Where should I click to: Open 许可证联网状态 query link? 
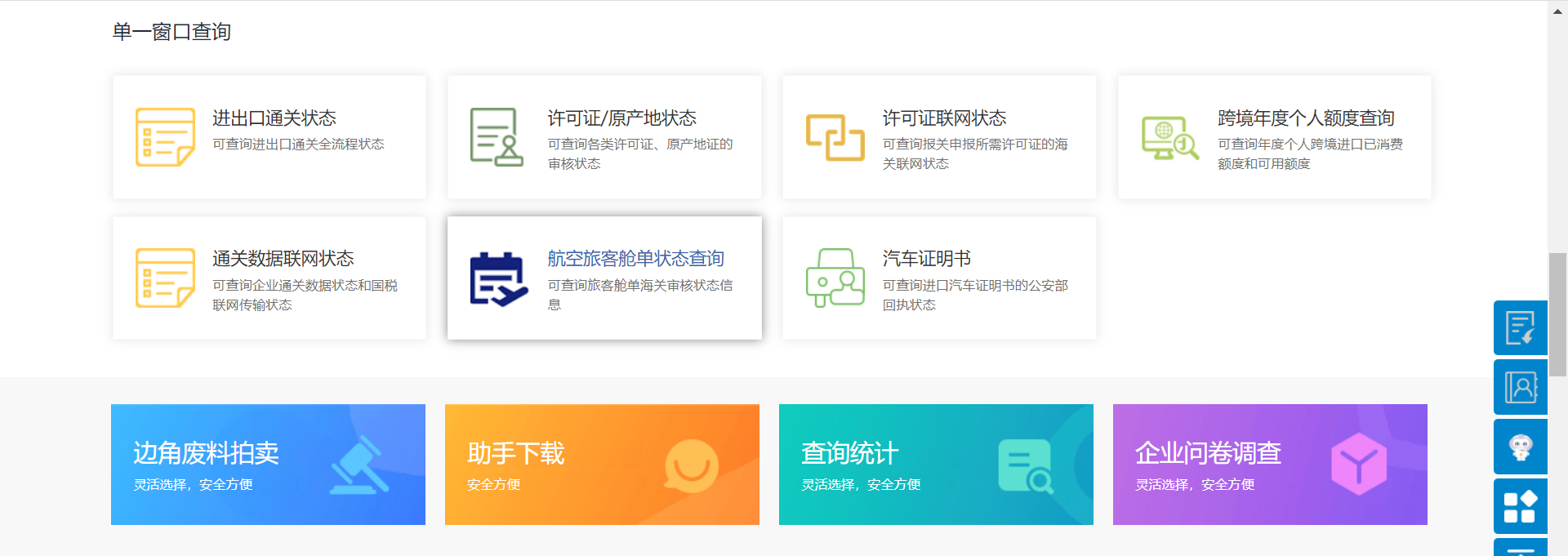[945, 118]
